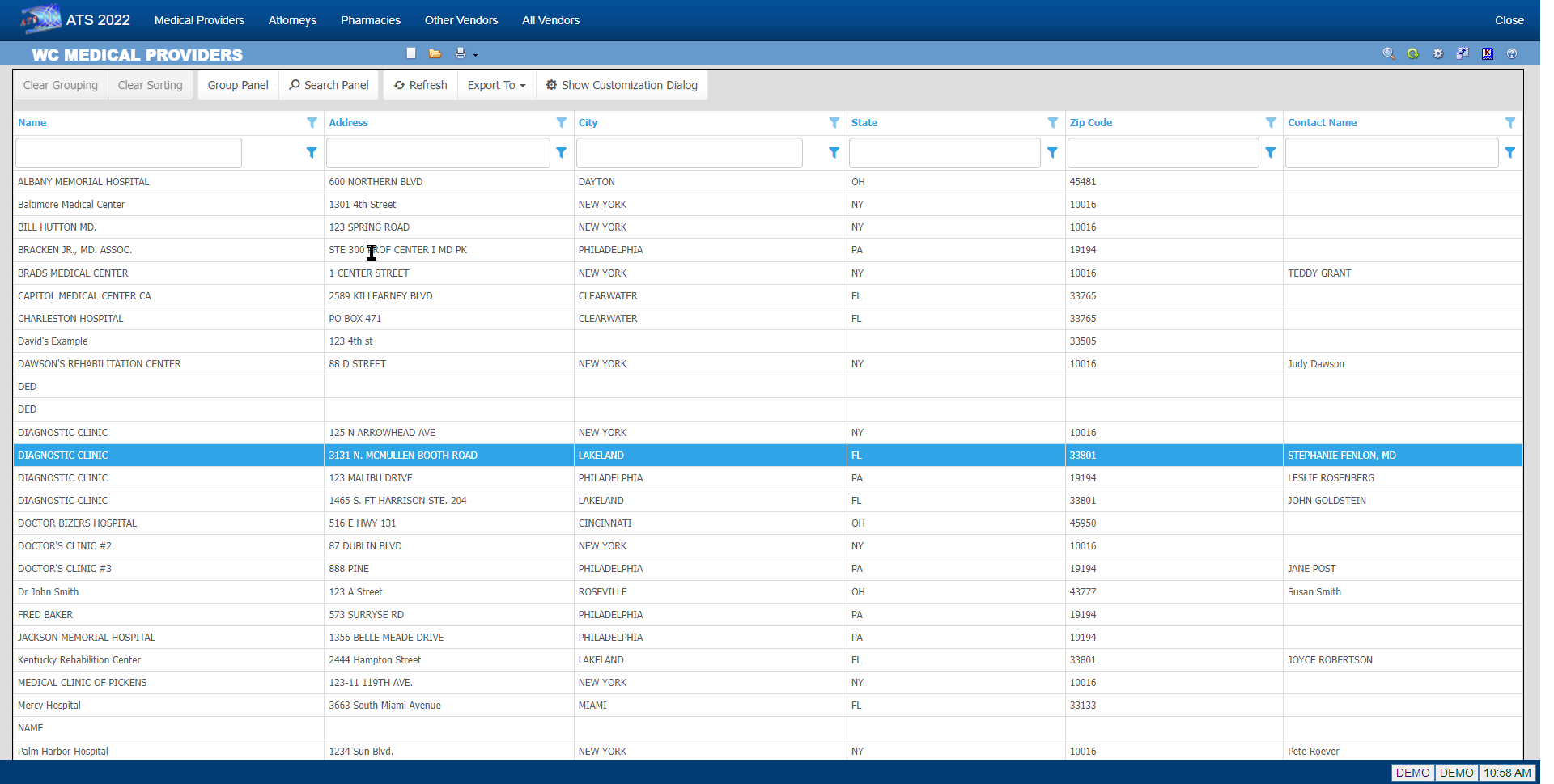
Task: Click the printer icon
Action: pos(460,53)
